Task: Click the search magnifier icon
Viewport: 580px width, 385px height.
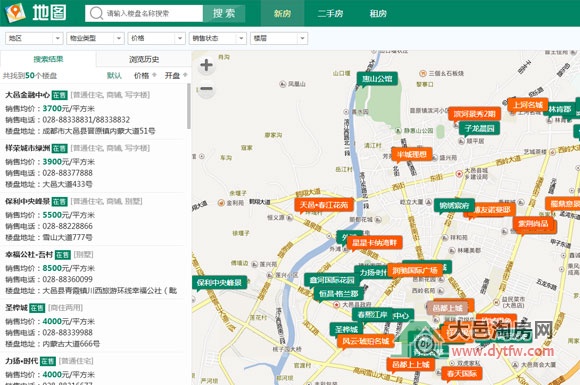Action: [x=96, y=13]
